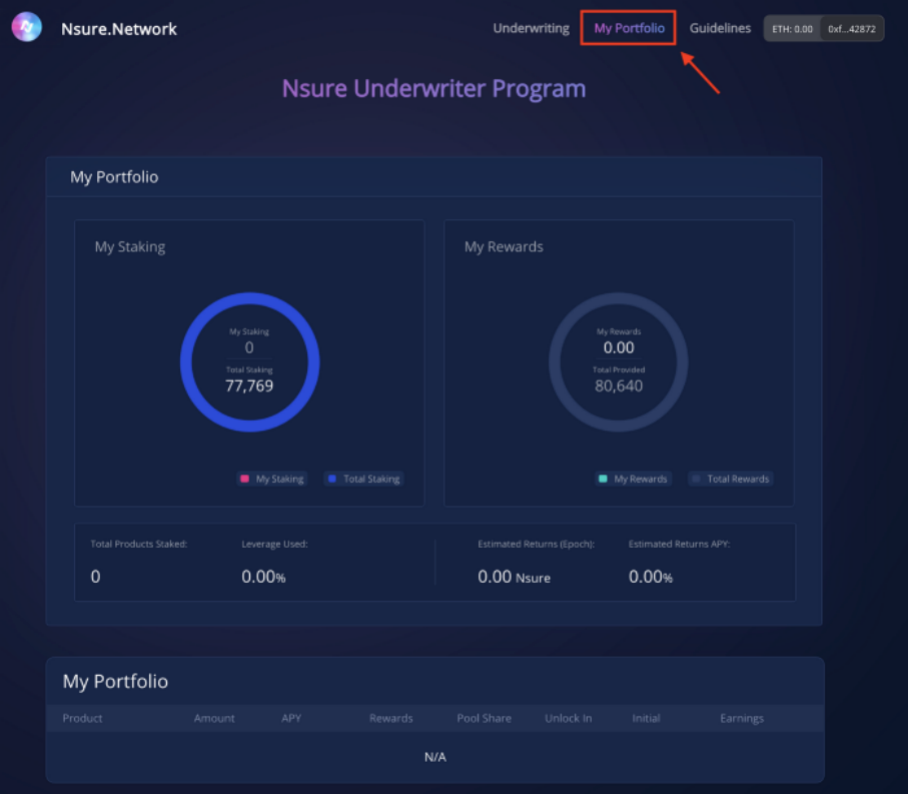Toggle the teal My Rewards legend item
The height and width of the screenshot is (794, 908).
point(634,479)
